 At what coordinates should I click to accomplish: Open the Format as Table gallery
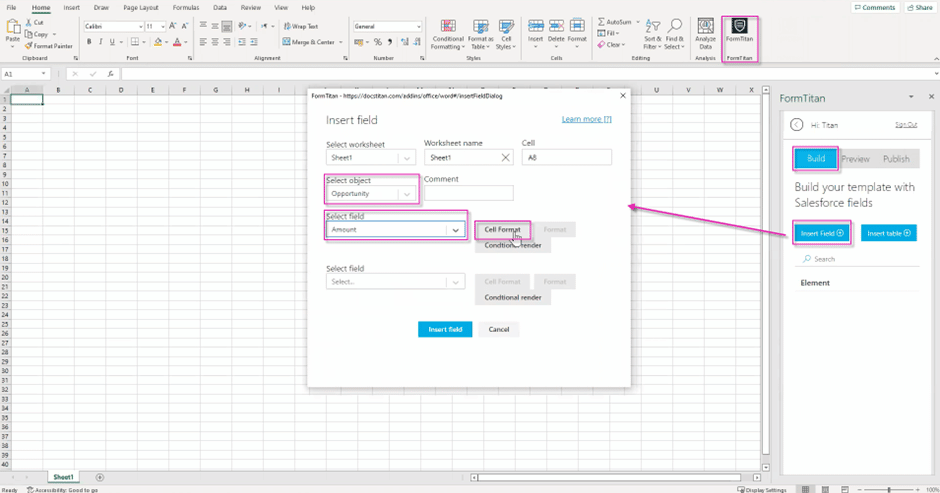pos(480,34)
